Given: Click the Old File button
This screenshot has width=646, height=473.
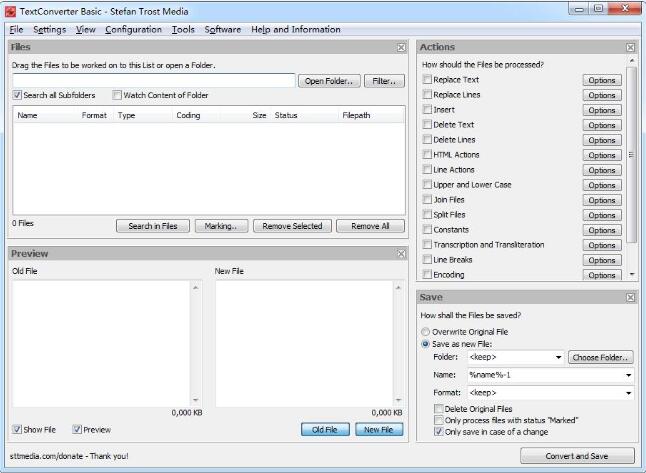Looking at the screenshot, I should [x=325, y=430].
